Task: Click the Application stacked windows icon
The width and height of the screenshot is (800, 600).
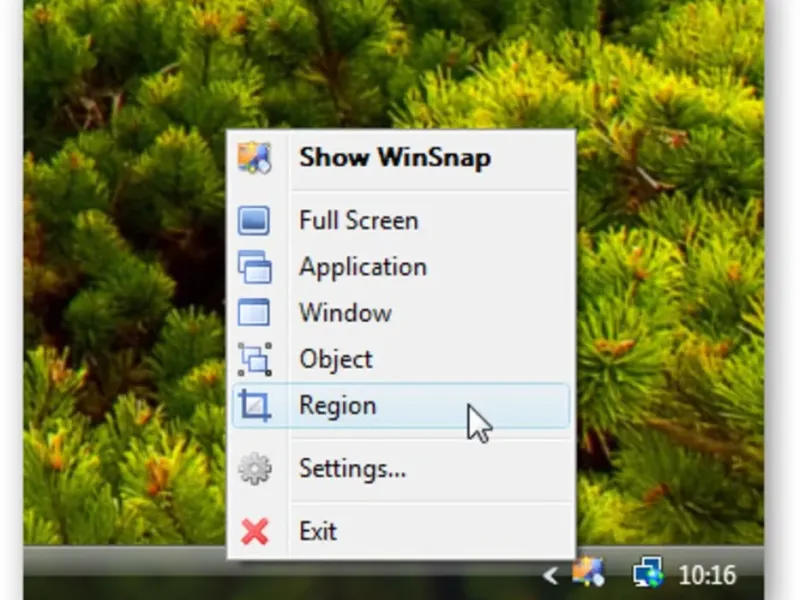Action: pos(254,266)
